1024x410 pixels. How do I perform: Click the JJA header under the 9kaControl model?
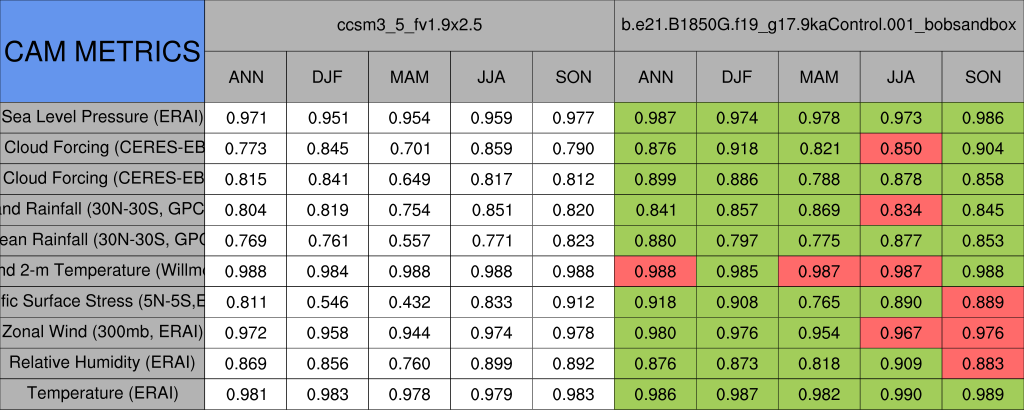(901, 77)
